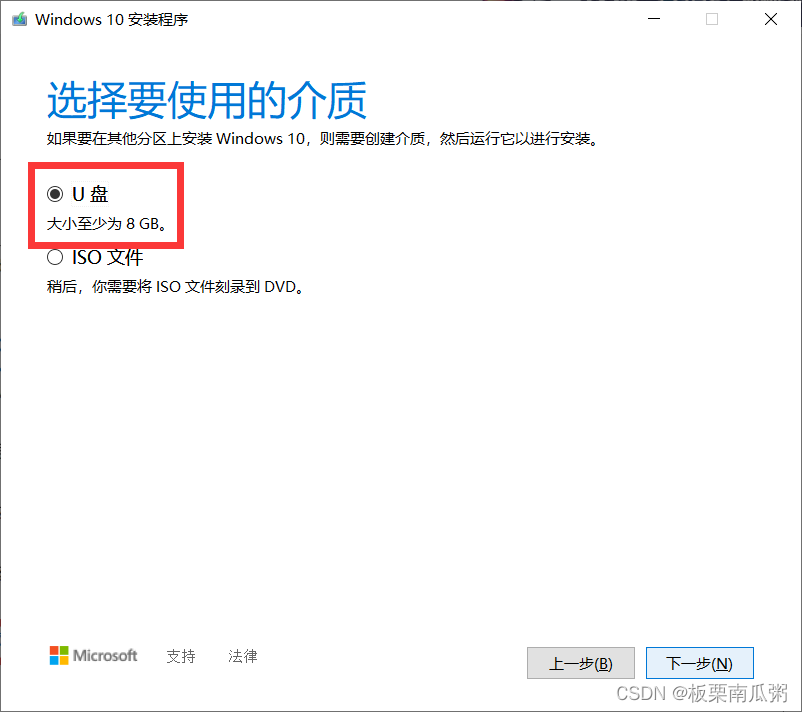Open the 支持 link
The image size is (802, 712).
[181, 656]
